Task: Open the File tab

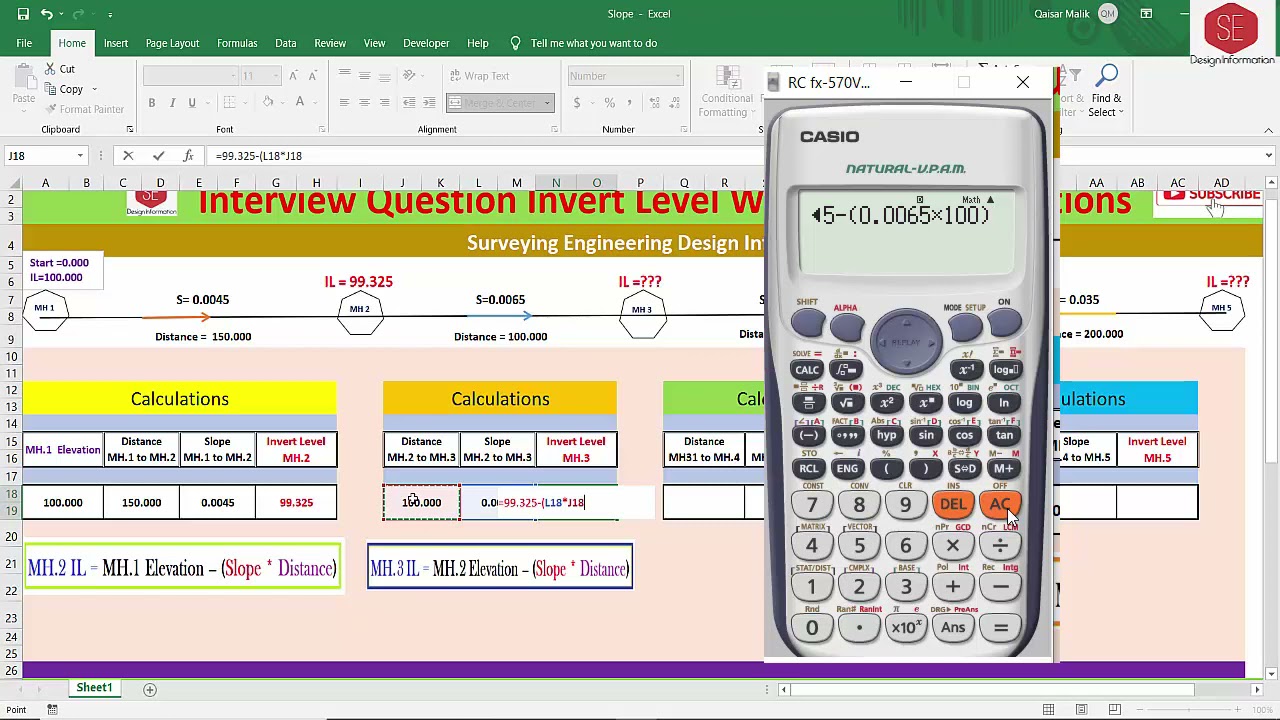Action: coord(24,43)
